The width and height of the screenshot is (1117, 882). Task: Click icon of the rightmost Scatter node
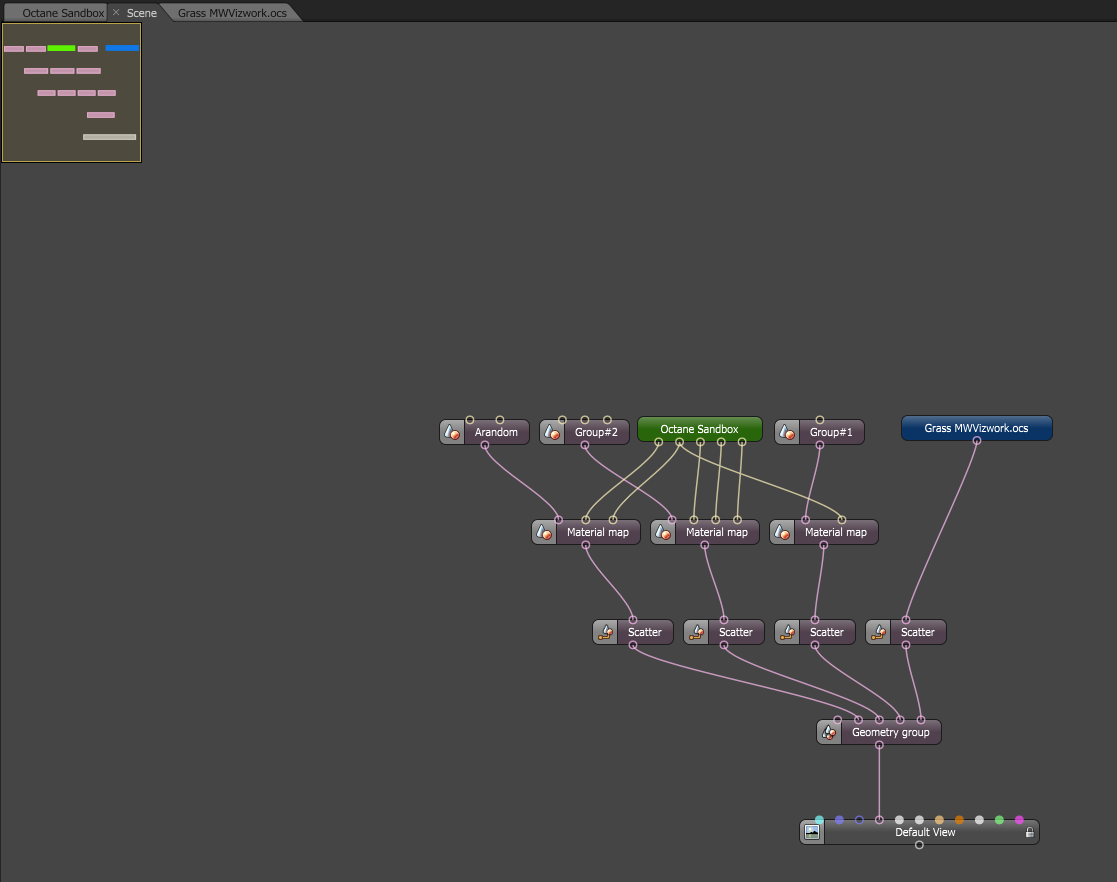[878, 632]
